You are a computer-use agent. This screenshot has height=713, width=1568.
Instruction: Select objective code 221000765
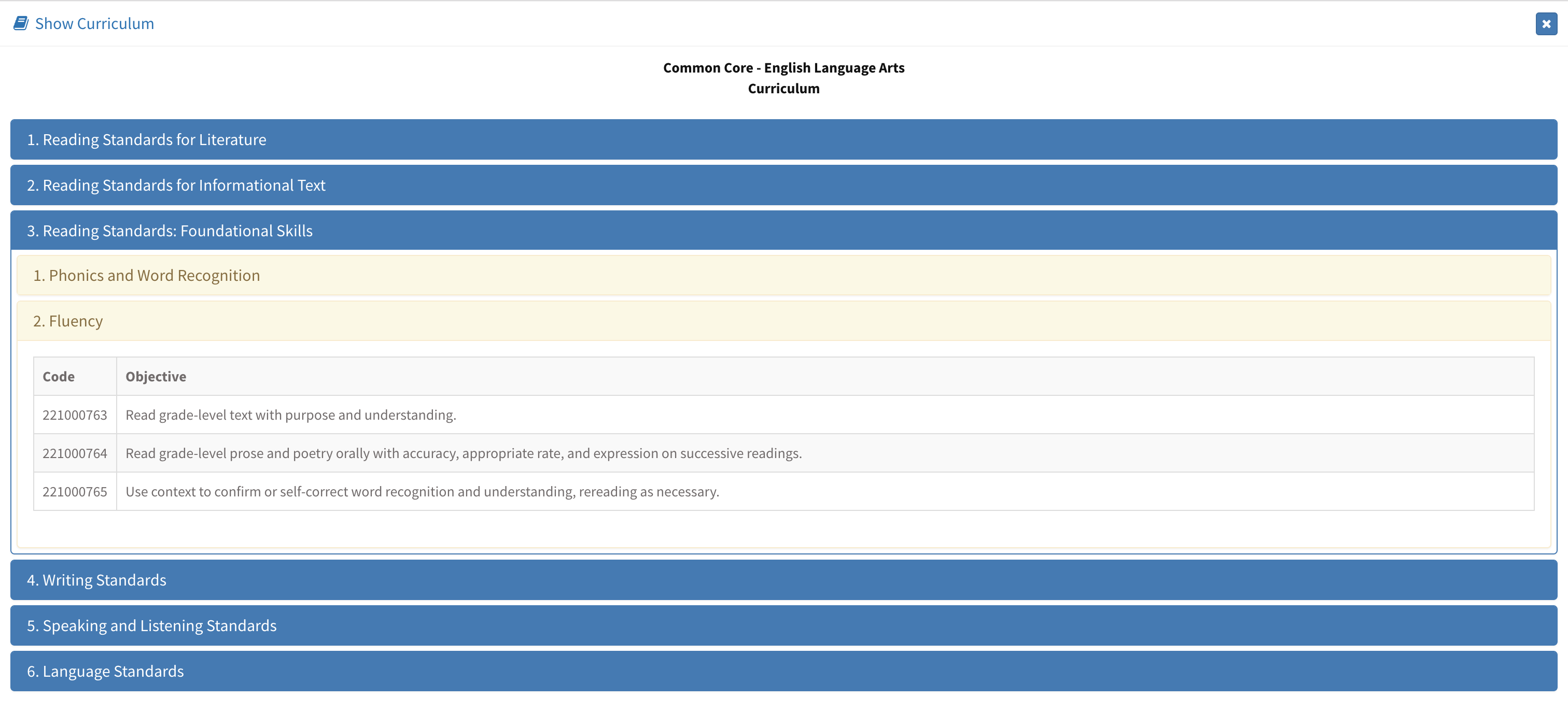(x=74, y=492)
